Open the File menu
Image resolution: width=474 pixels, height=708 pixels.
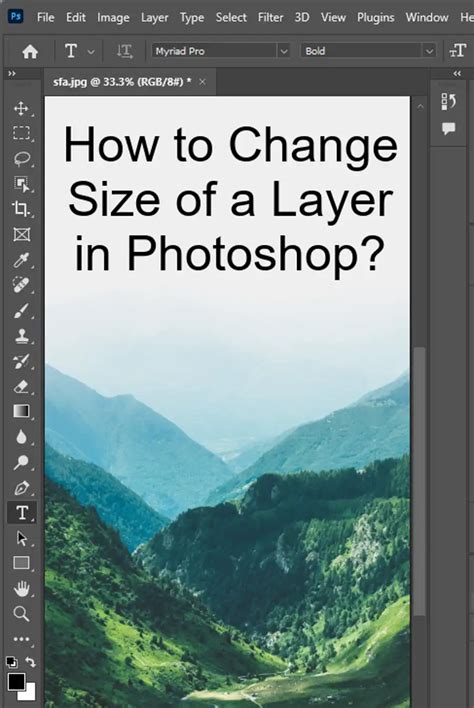[x=46, y=18]
